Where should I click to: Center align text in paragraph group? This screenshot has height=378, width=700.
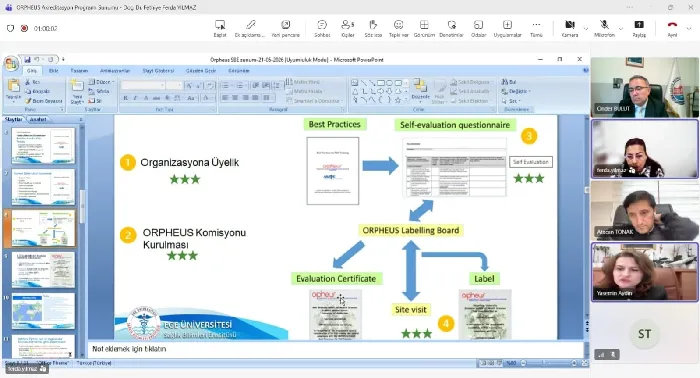point(235,98)
